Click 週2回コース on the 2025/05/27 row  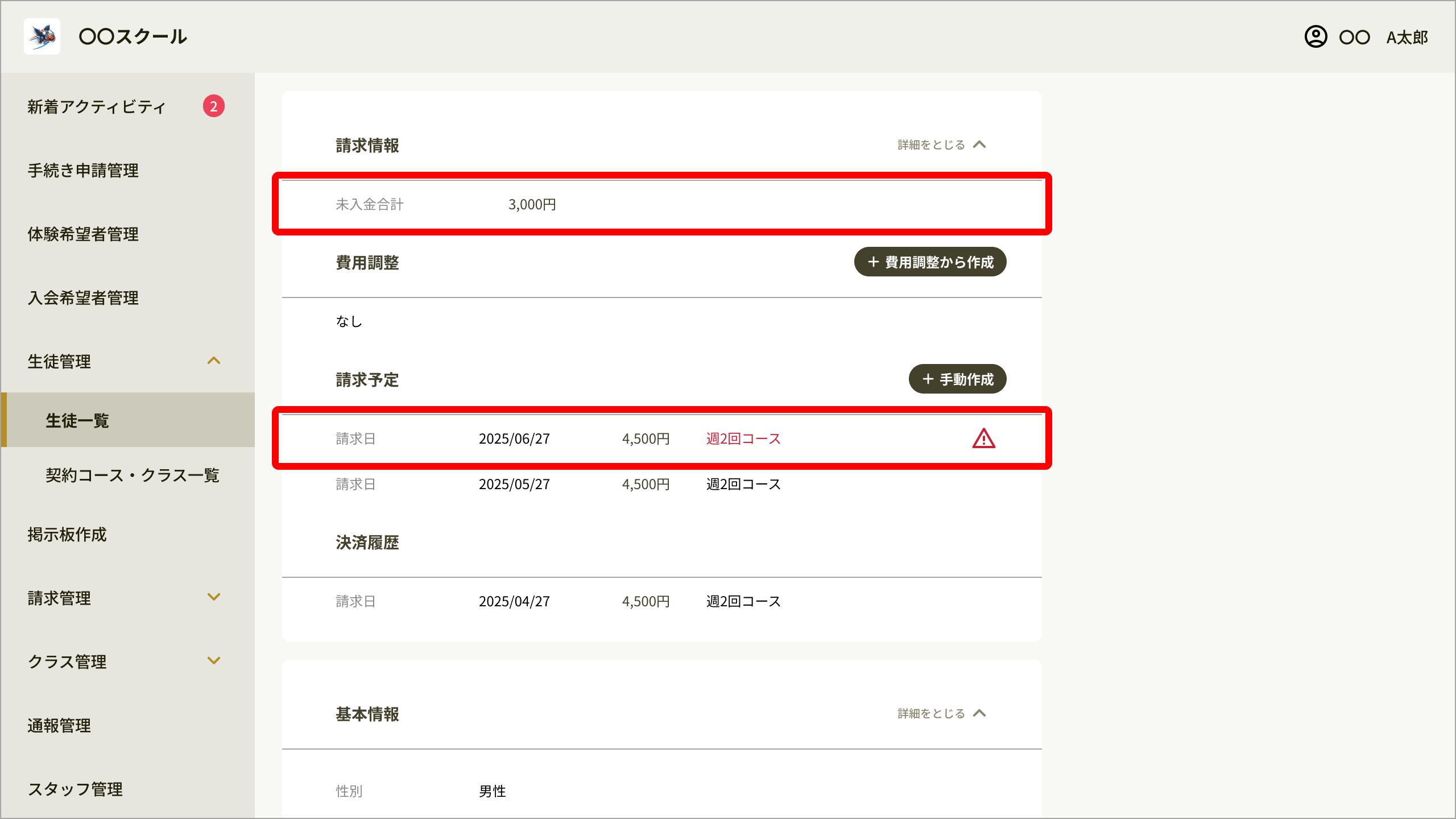[x=743, y=484]
